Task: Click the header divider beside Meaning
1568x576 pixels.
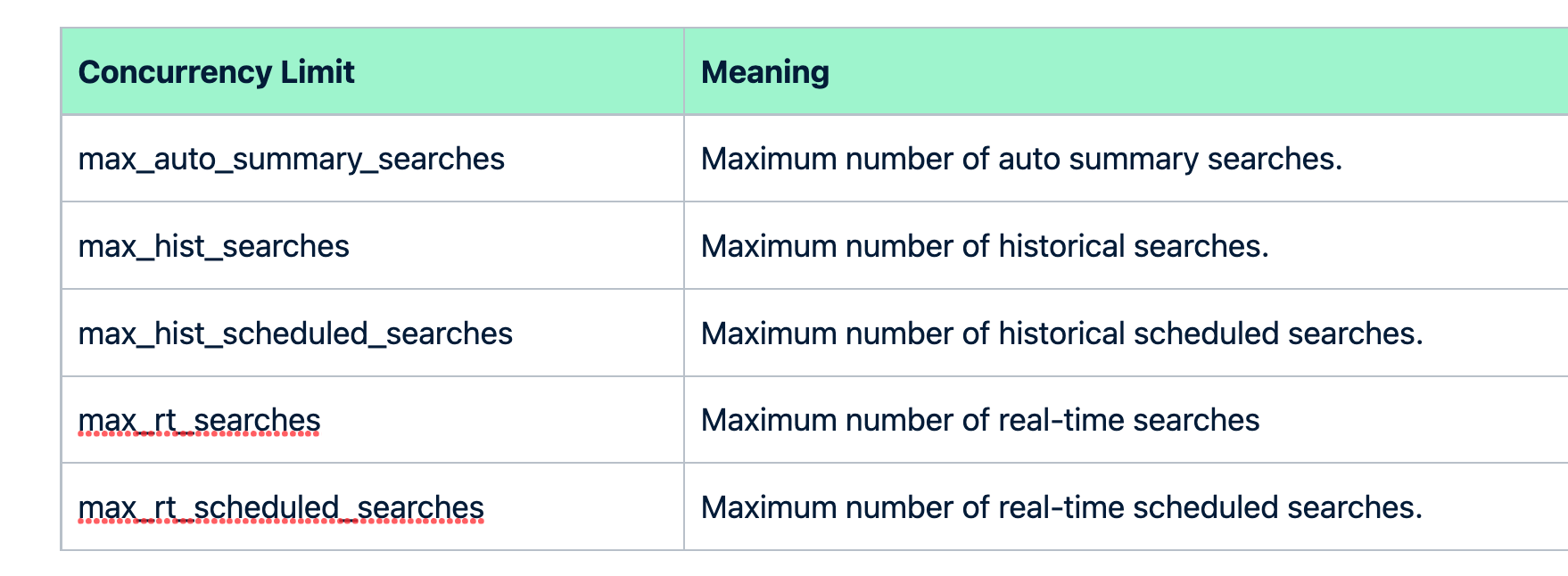Action: [684, 72]
